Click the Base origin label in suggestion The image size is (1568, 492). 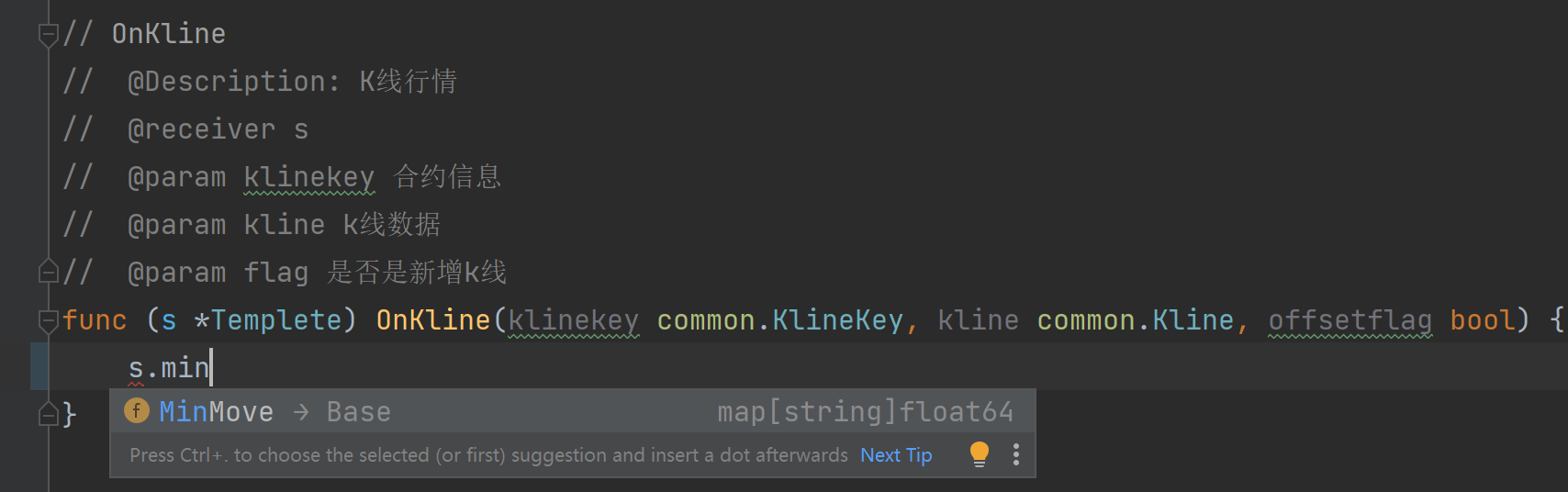[358, 411]
